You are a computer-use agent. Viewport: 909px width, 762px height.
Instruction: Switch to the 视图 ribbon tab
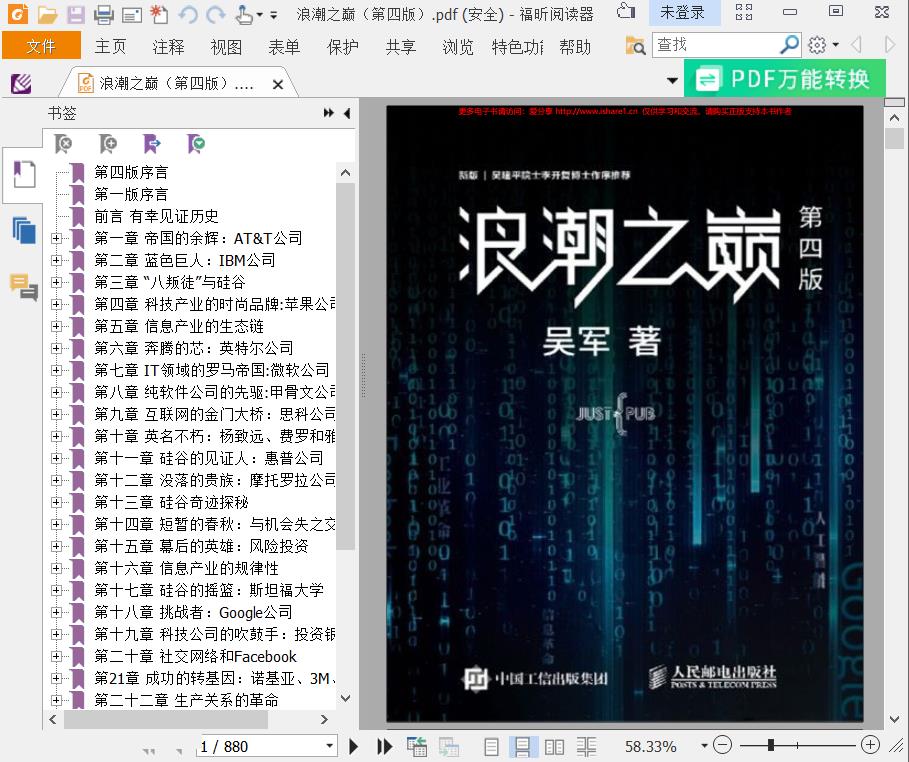point(226,46)
